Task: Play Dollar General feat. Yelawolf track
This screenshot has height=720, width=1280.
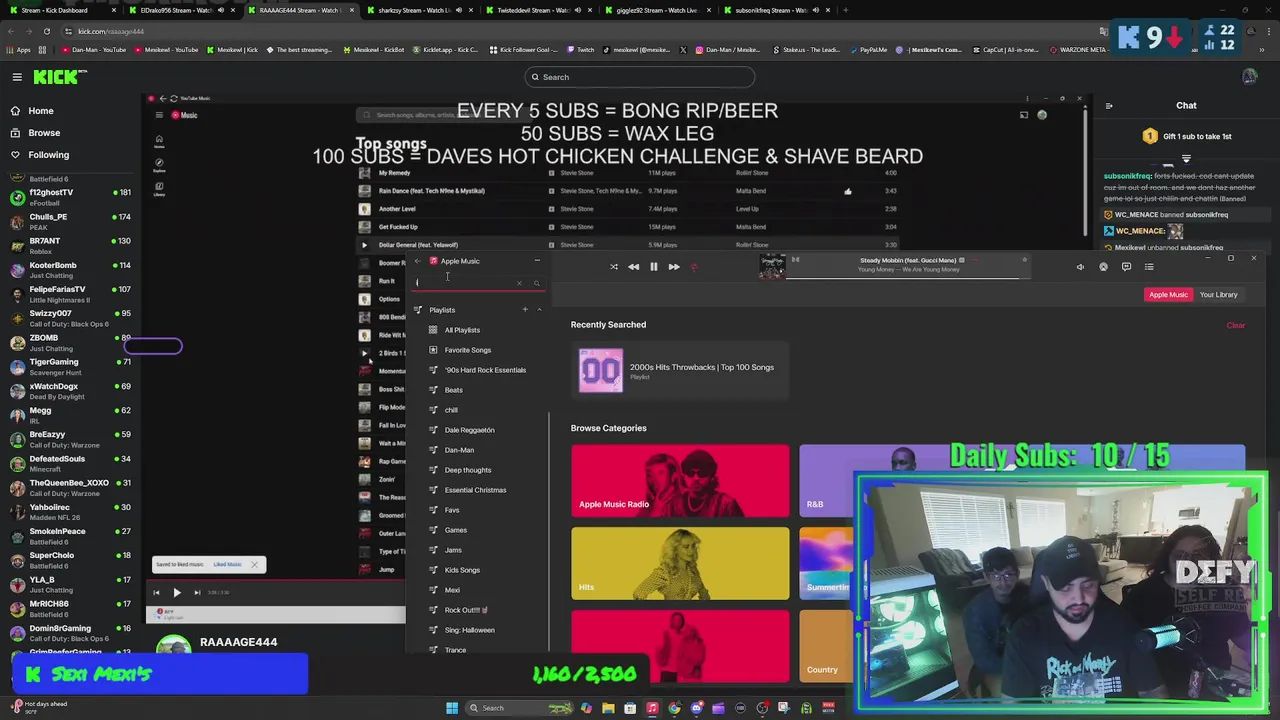Action: tap(364, 245)
